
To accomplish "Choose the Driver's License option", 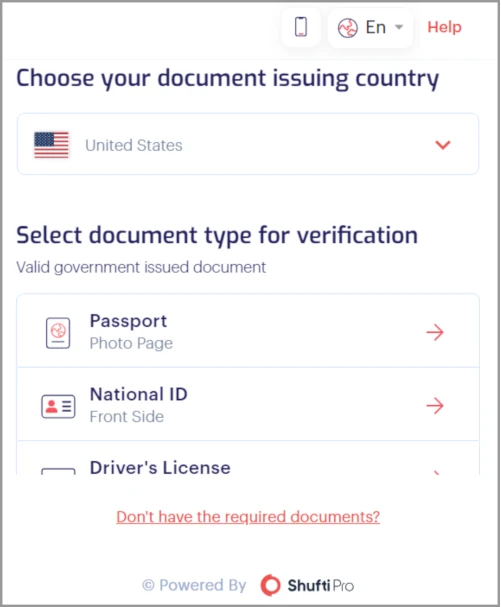I will [x=248, y=458].
